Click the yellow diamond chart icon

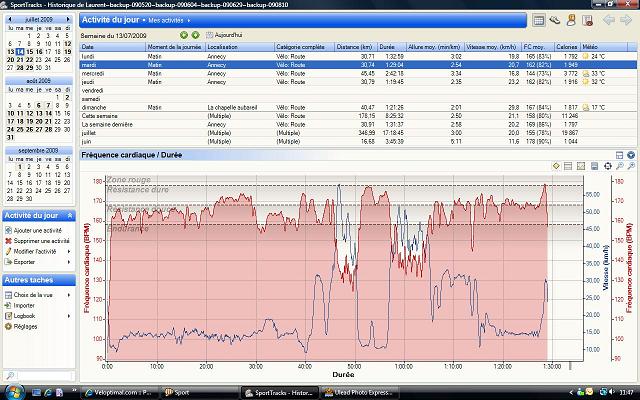pyautogui.click(x=556, y=166)
